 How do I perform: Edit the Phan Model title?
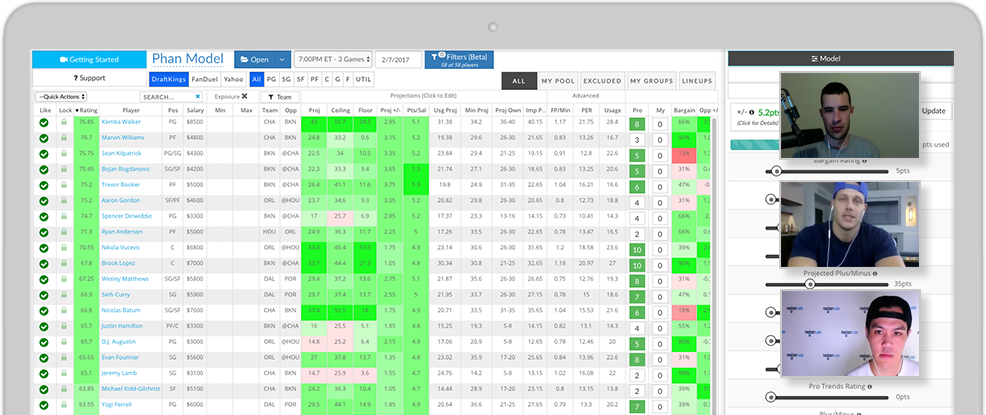(x=187, y=59)
